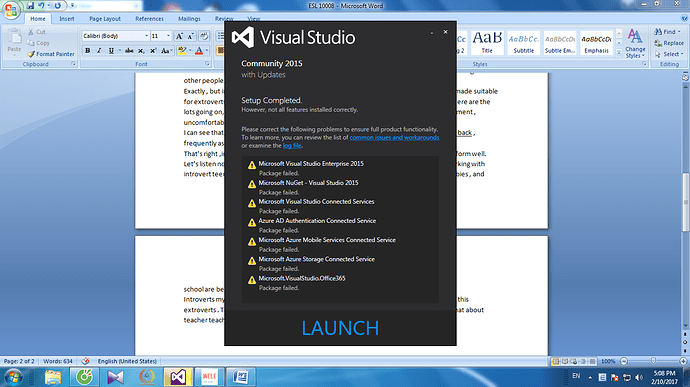Open the Replace dialog

click(x=669, y=43)
